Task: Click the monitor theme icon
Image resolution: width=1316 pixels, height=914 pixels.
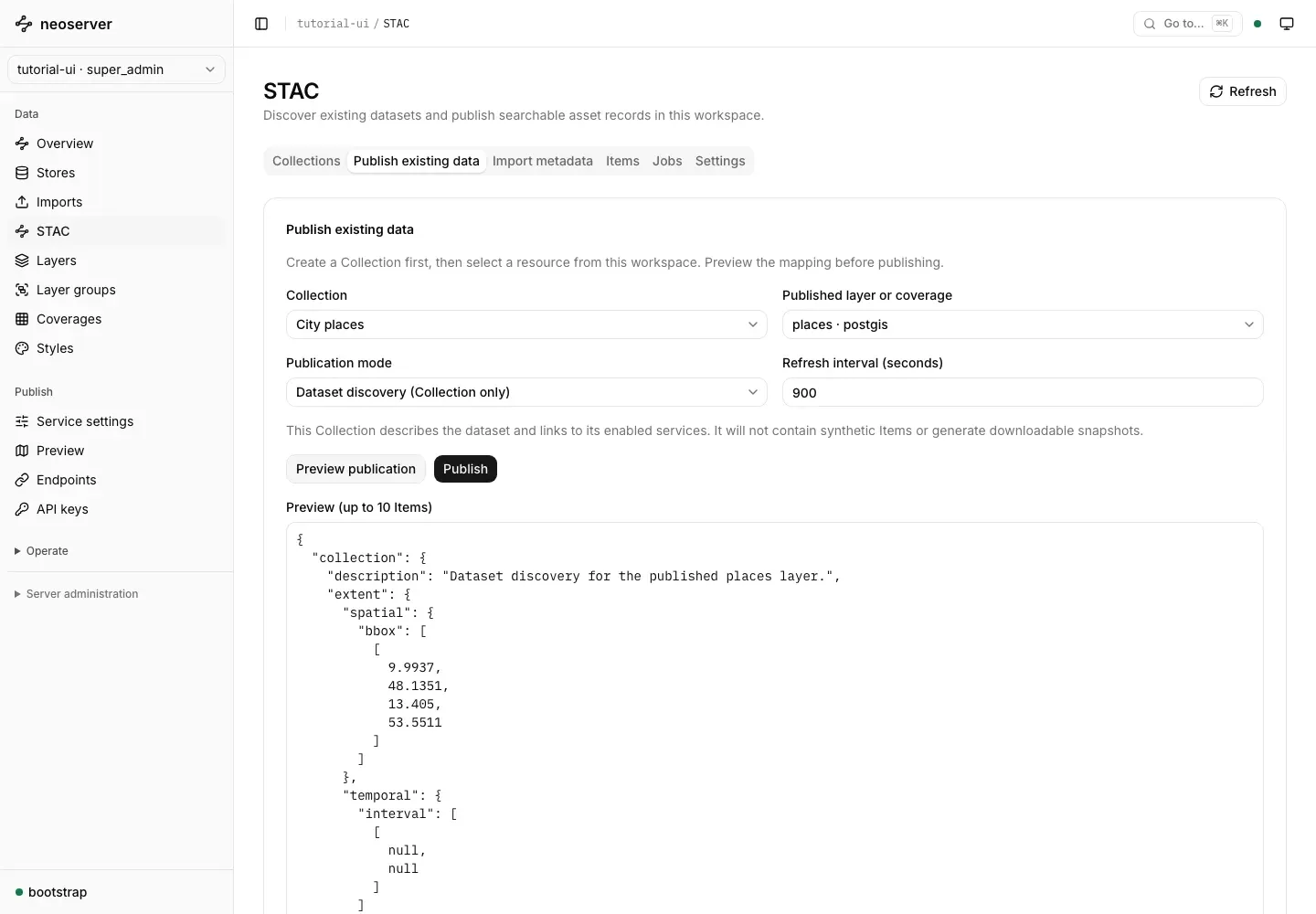Action: pyautogui.click(x=1287, y=24)
